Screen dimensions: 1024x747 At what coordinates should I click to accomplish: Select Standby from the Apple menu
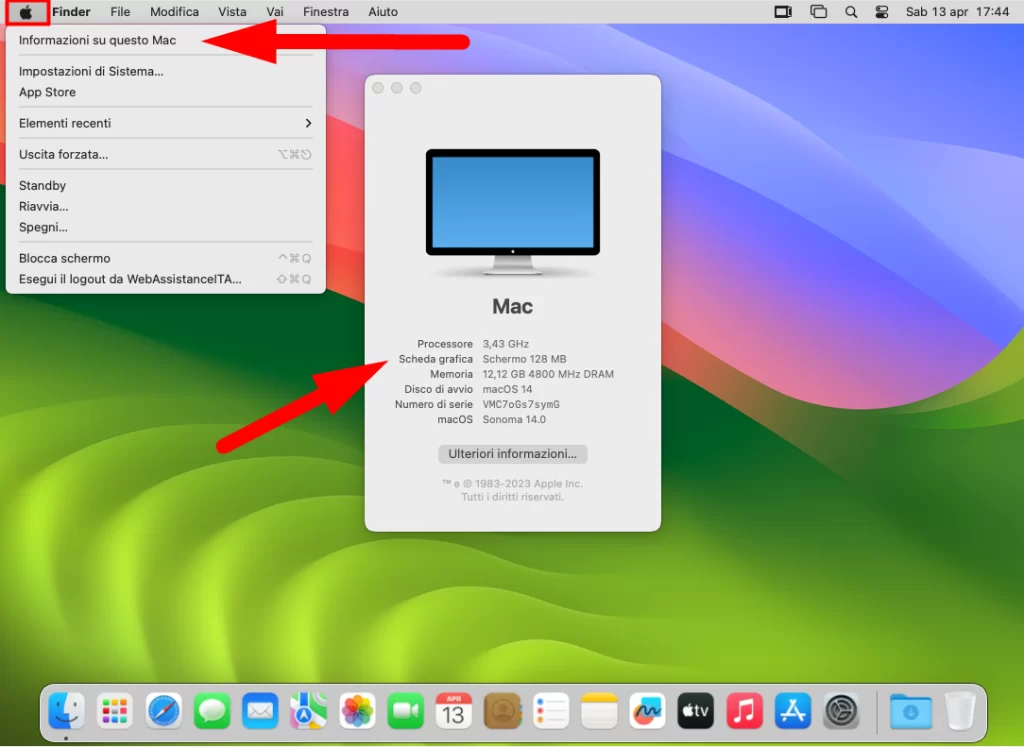pyautogui.click(x=165, y=185)
